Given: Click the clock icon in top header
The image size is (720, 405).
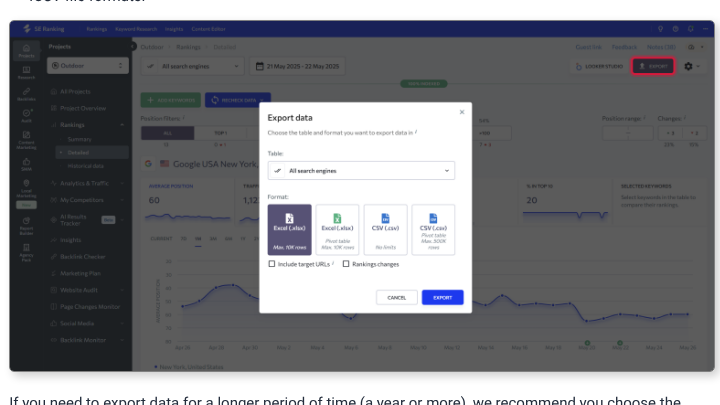Looking at the screenshot, I should pos(675,29).
